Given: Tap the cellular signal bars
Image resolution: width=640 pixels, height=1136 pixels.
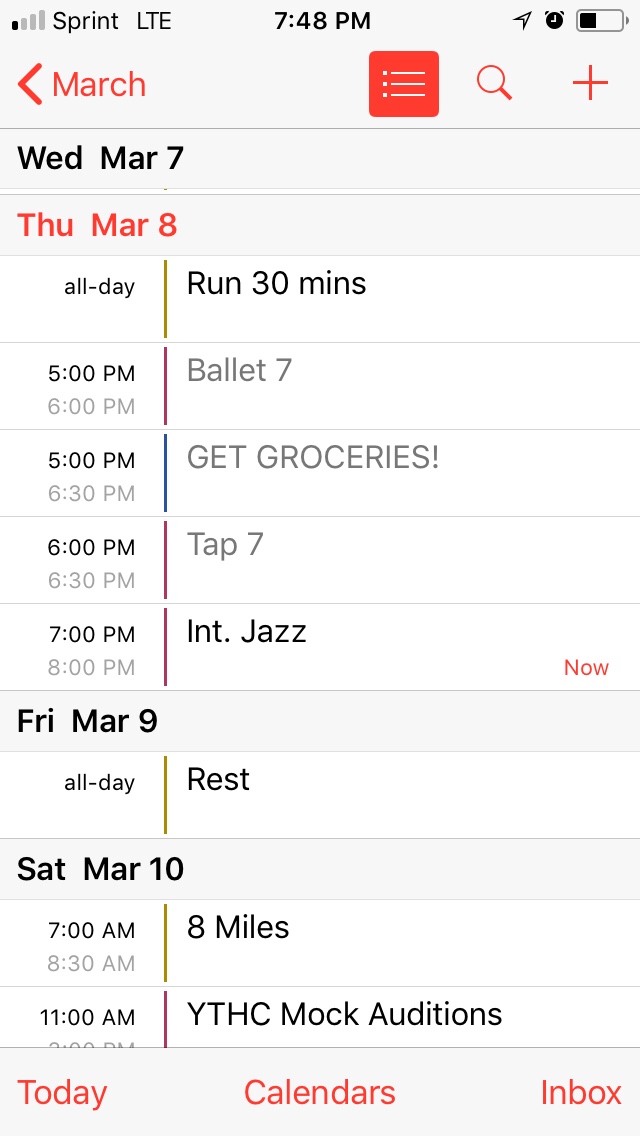Looking at the screenshot, I should [28, 20].
